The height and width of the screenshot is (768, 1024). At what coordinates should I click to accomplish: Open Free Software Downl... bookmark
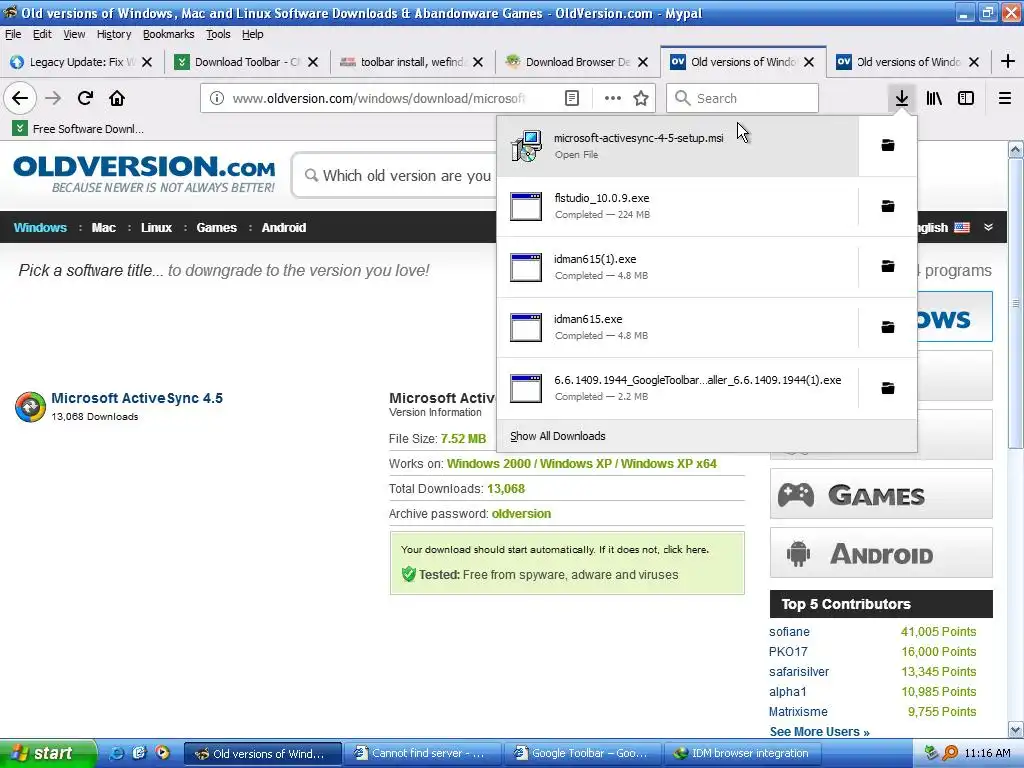[78, 129]
